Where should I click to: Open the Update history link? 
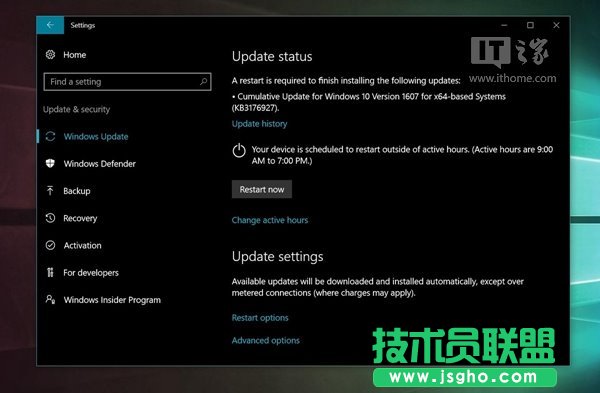coord(259,124)
